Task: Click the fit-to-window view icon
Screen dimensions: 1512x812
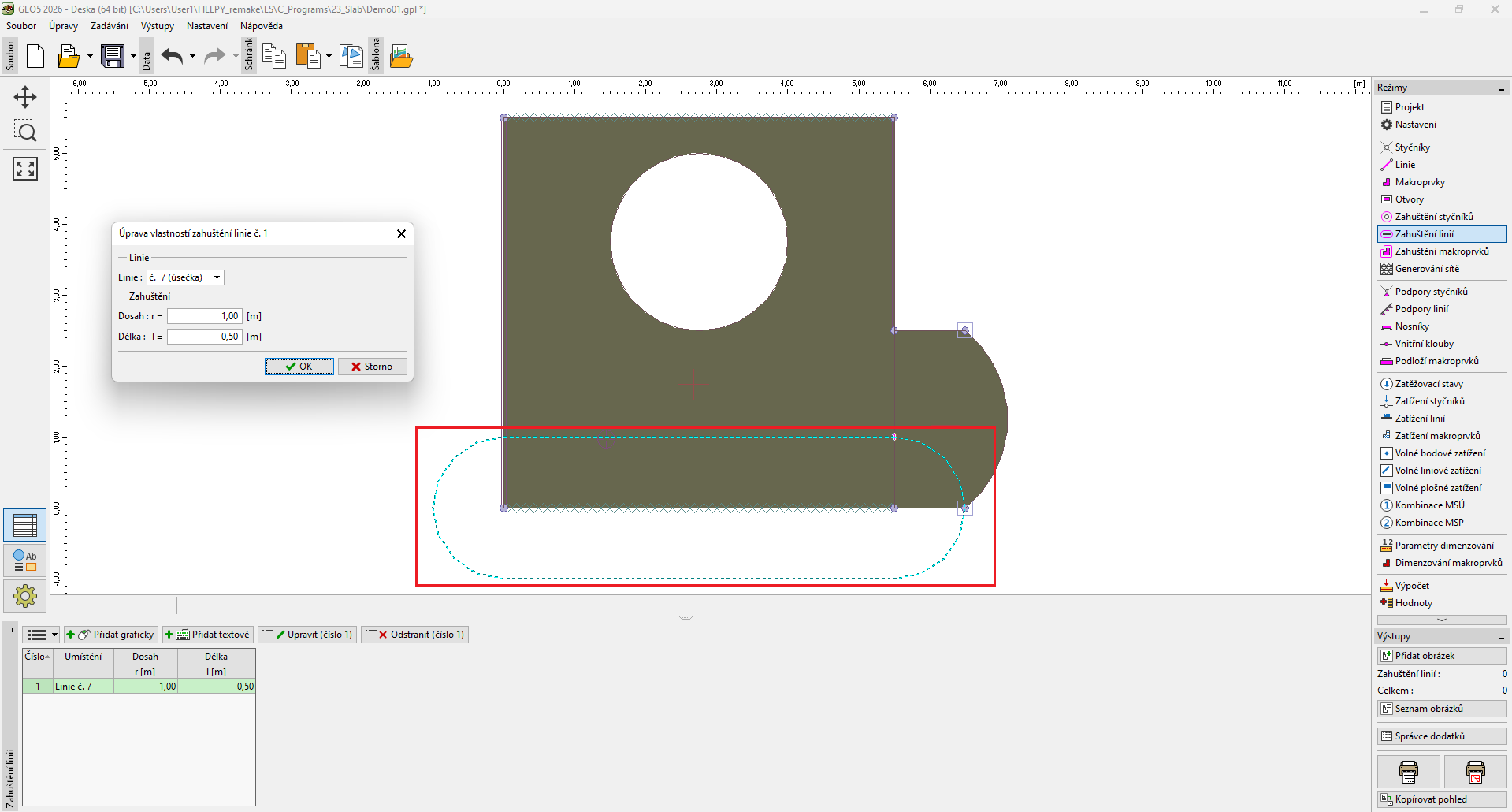Action: [x=25, y=168]
